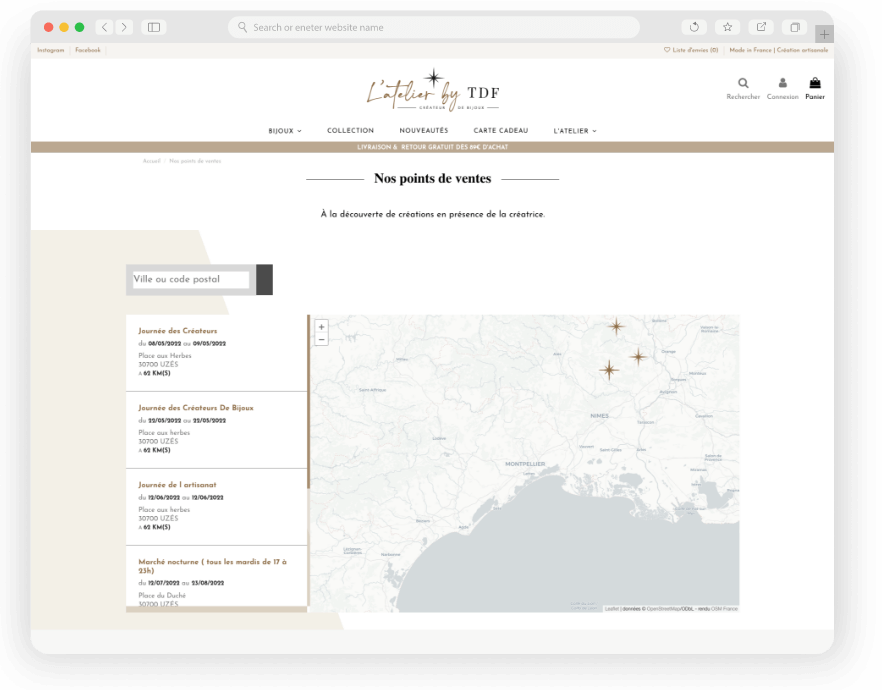Screen dimensions: 882x690
Task: Expand the BIJOUX dropdown menu
Action: pyautogui.click(x=284, y=131)
